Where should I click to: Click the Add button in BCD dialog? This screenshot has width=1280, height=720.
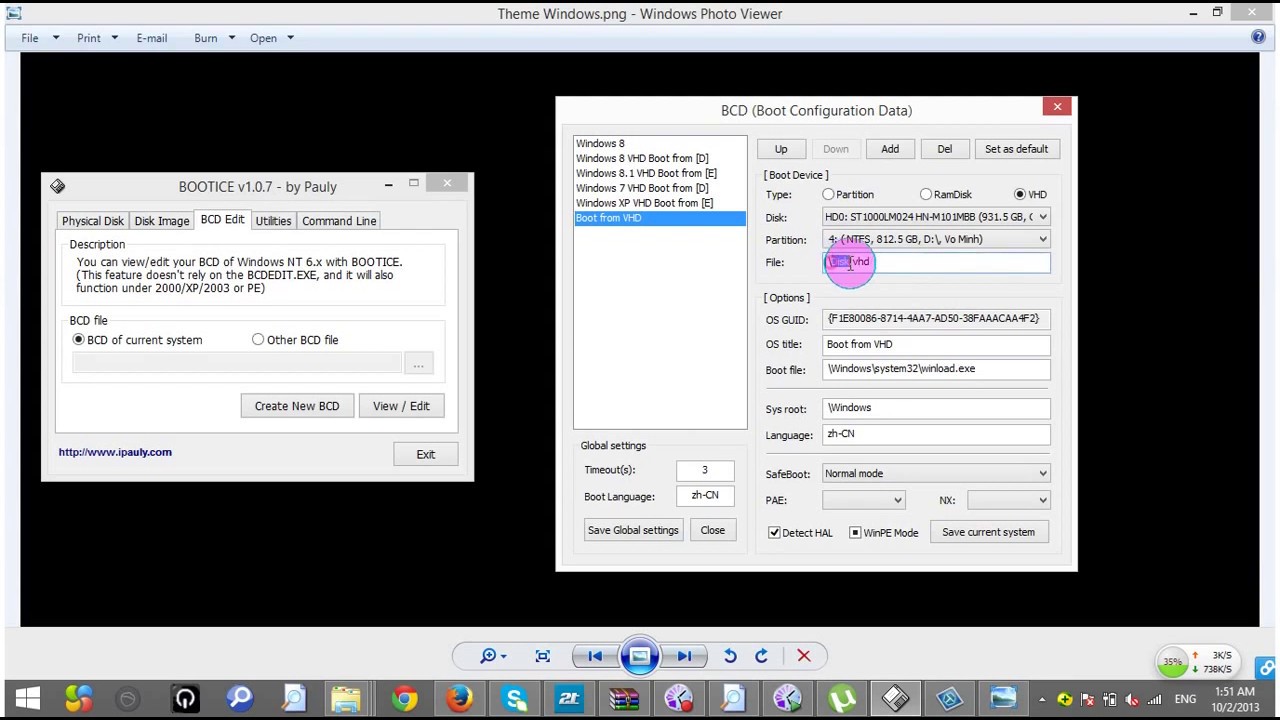click(890, 149)
